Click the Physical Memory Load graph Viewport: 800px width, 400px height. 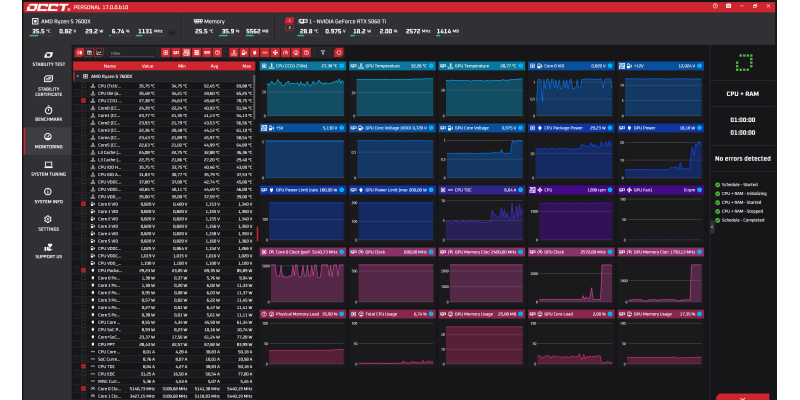point(302,343)
